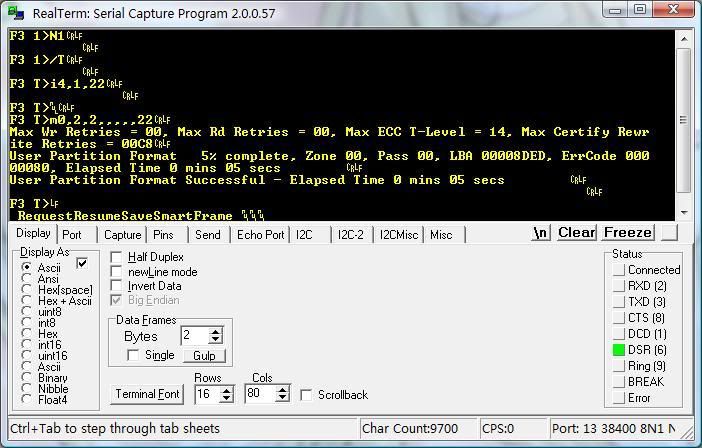The width and height of the screenshot is (702, 448).
Task: Enable the Scrollback checkbox
Action: pos(306,395)
